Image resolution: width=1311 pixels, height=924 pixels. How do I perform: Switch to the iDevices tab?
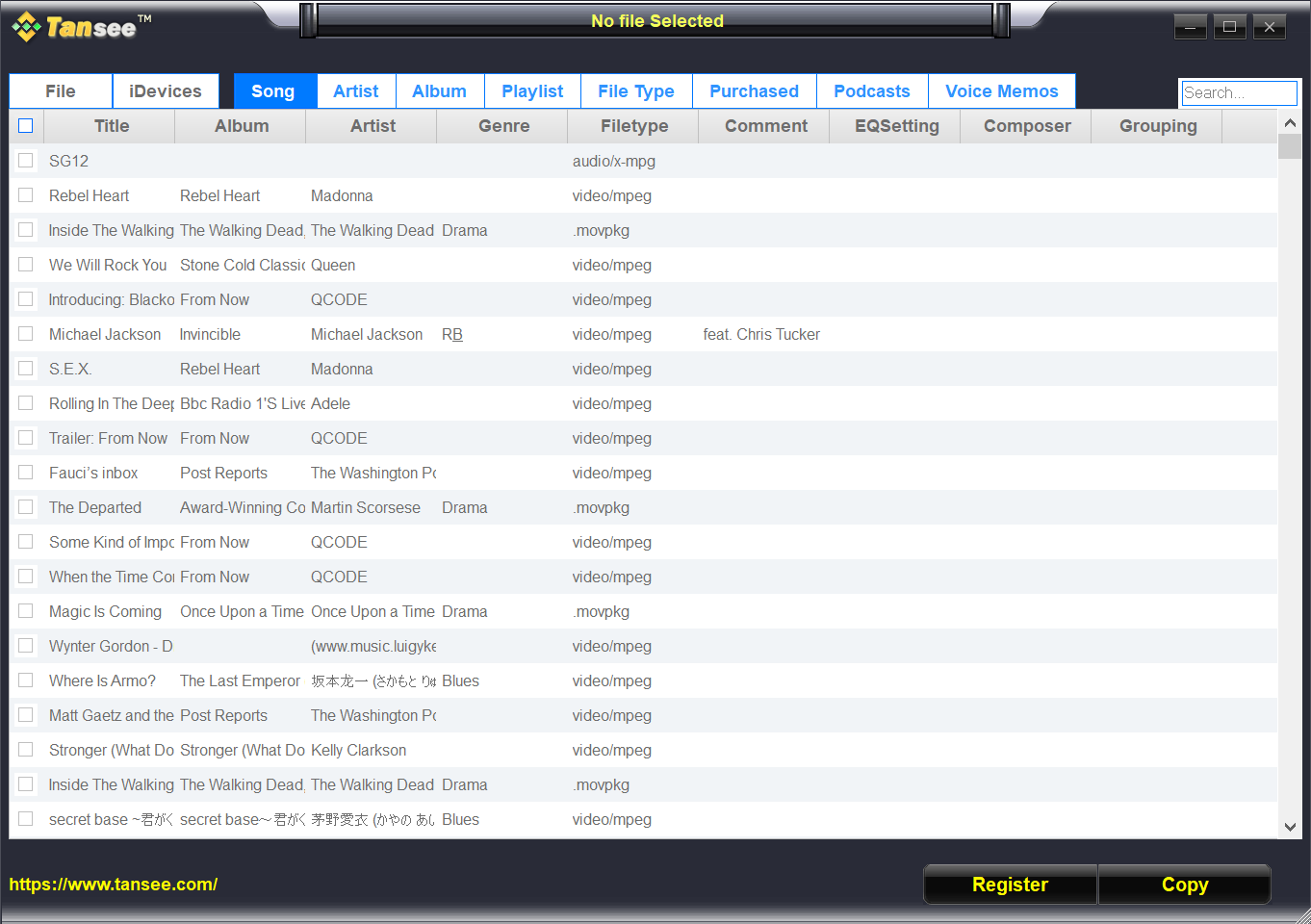coord(166,91)
